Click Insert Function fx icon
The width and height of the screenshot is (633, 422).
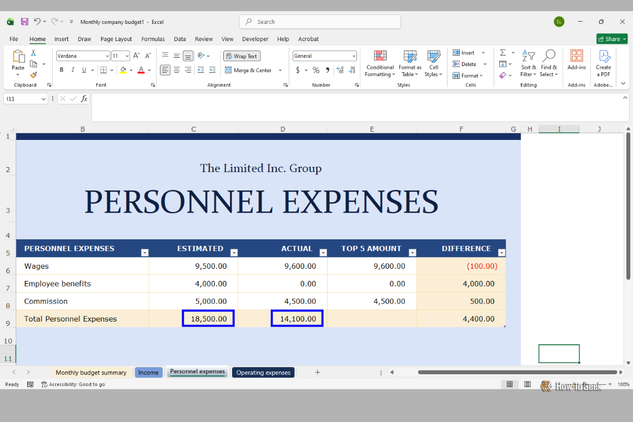[84, 99]
